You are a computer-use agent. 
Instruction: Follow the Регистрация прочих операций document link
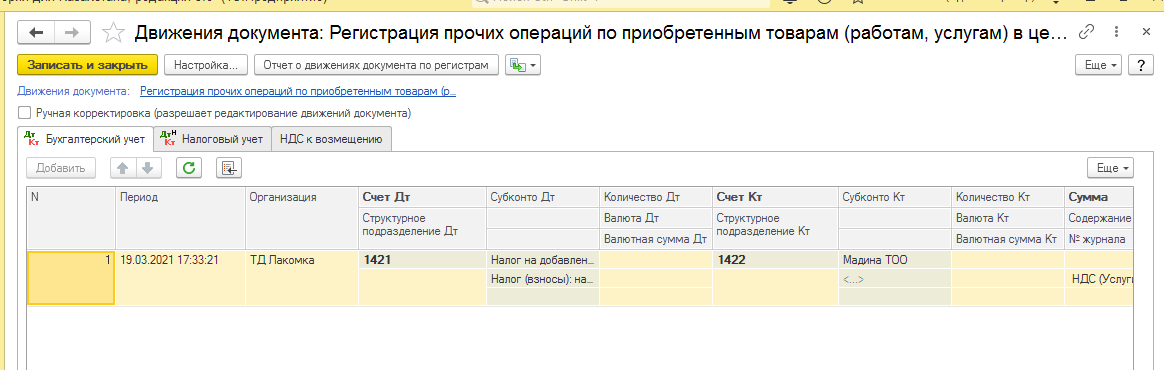tap(298, 91)
